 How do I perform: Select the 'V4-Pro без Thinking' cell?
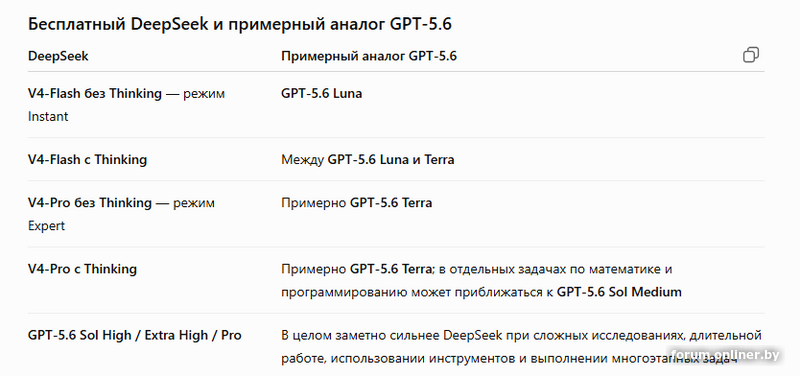[121, 214]
